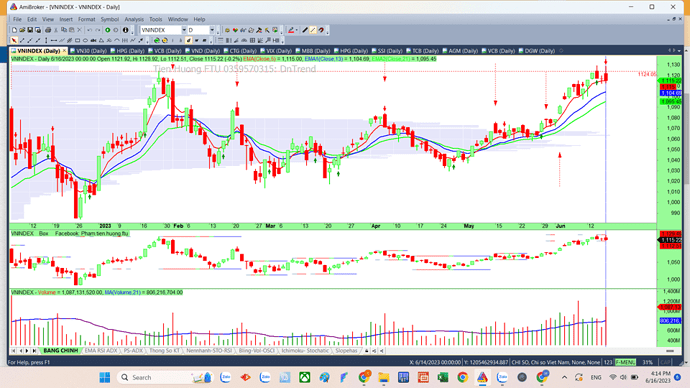
Task: Click the green circular refresh icon in second toolbar row
Action: tap(156, 40)
